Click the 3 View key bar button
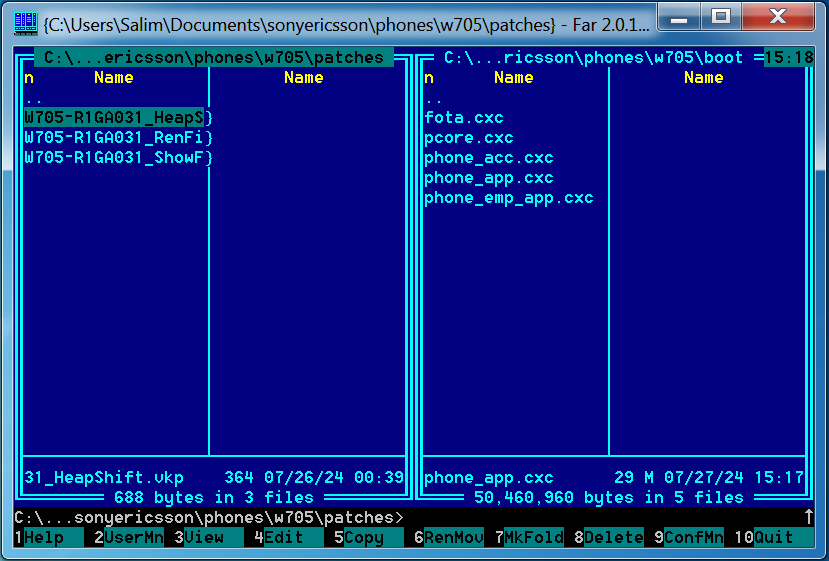The image size is (829, 561). coord(209,538)
